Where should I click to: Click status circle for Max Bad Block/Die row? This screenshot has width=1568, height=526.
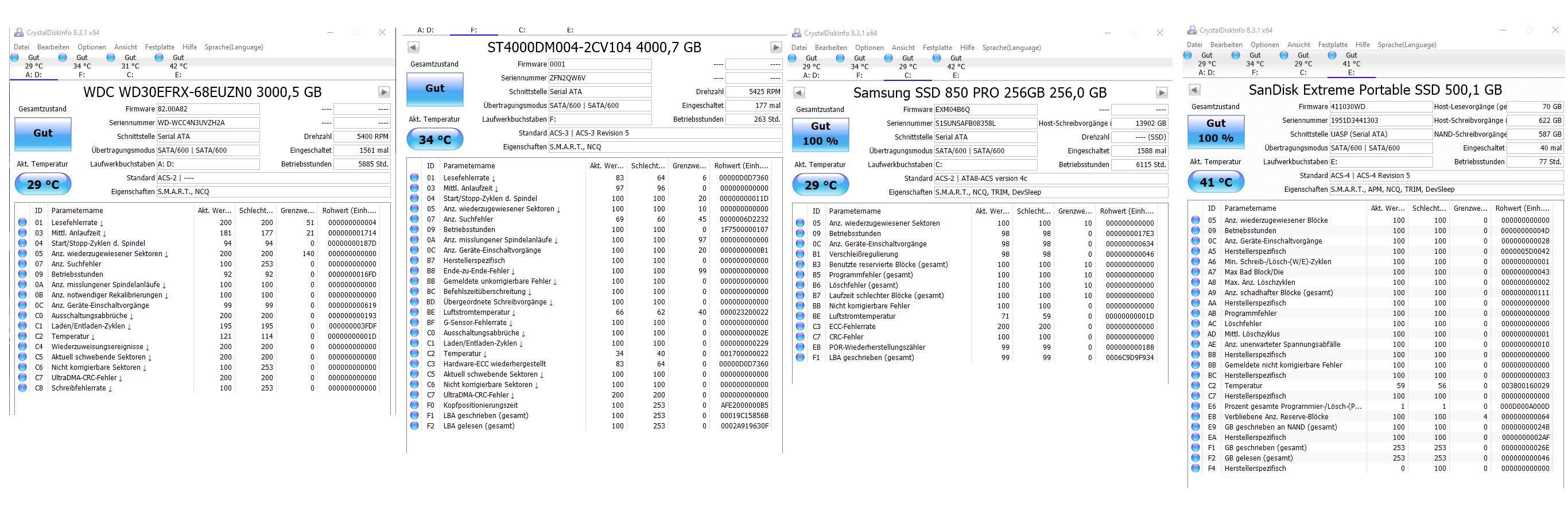[x=1196, y=272]
